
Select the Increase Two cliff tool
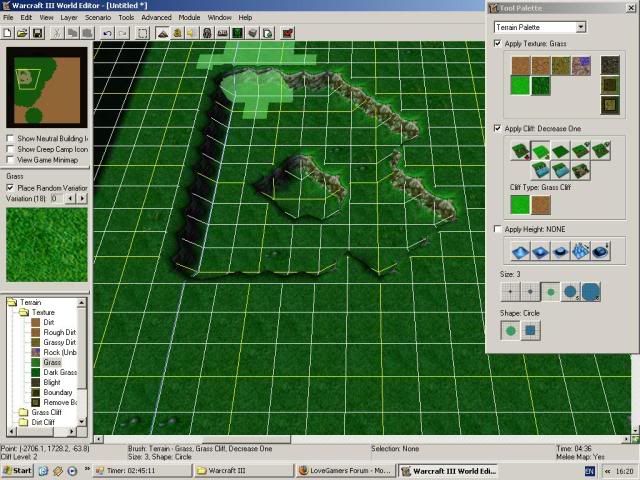click(x=600, y=151)
